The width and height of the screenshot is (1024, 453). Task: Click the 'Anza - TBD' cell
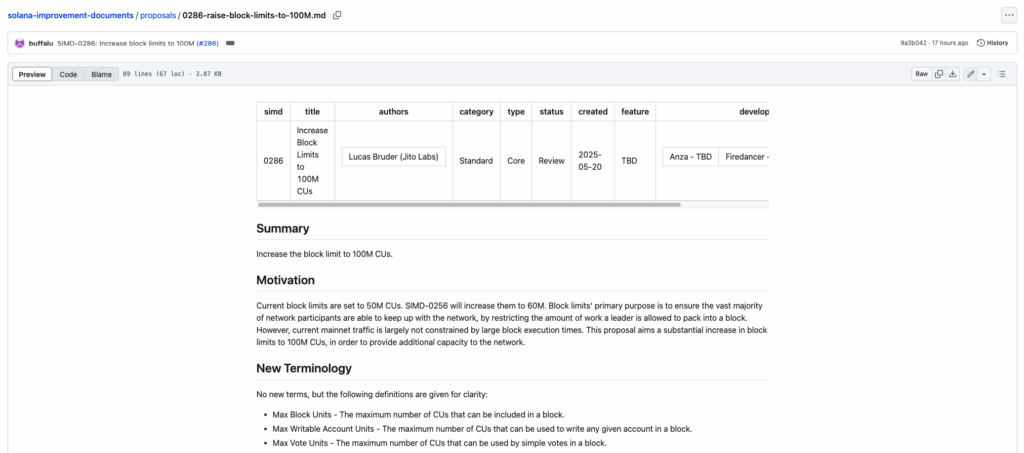point(690,157)
